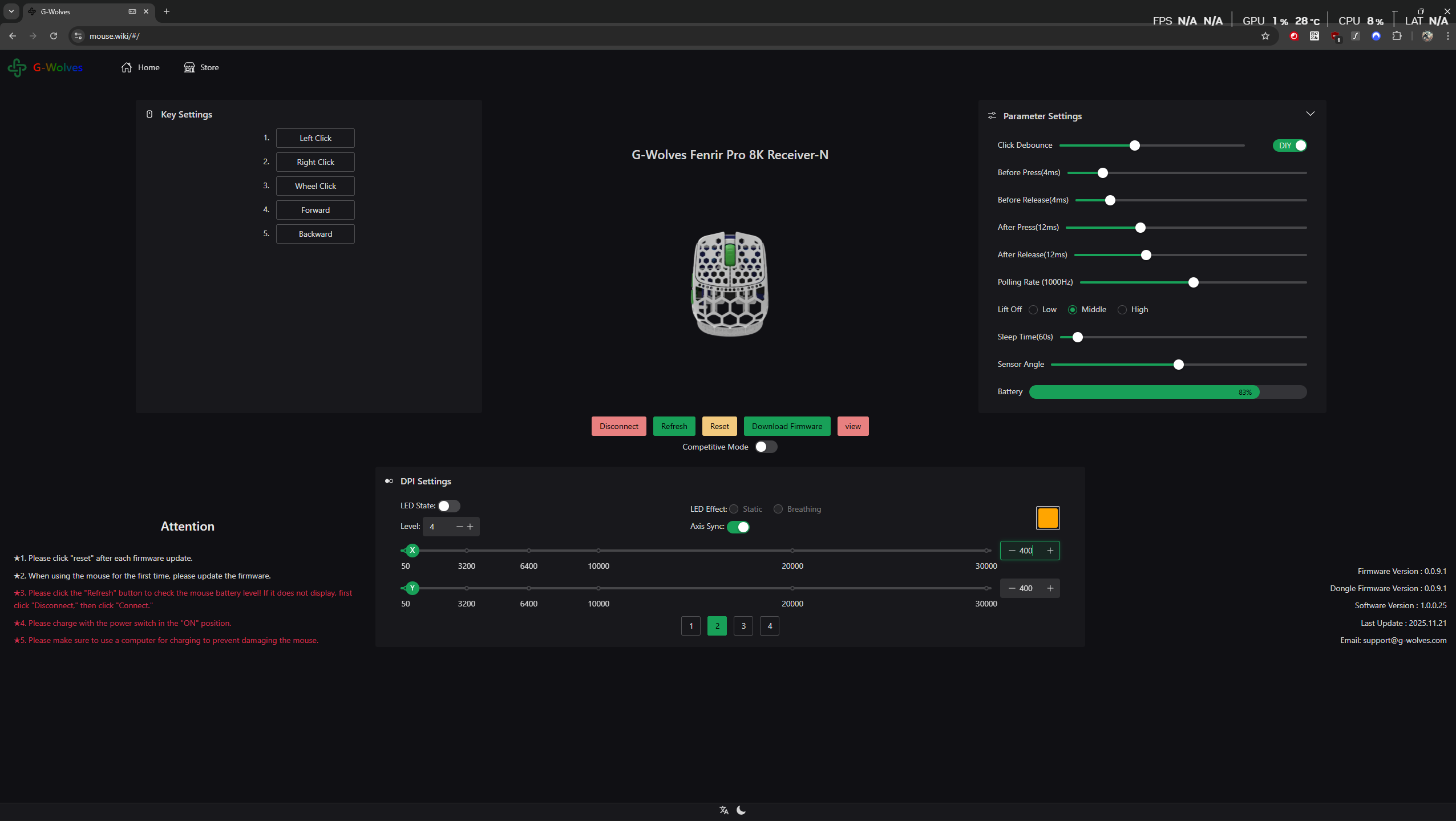Bookmark page with star icon
This screenshot has width=1456, height=821.
pos(1265,36)
